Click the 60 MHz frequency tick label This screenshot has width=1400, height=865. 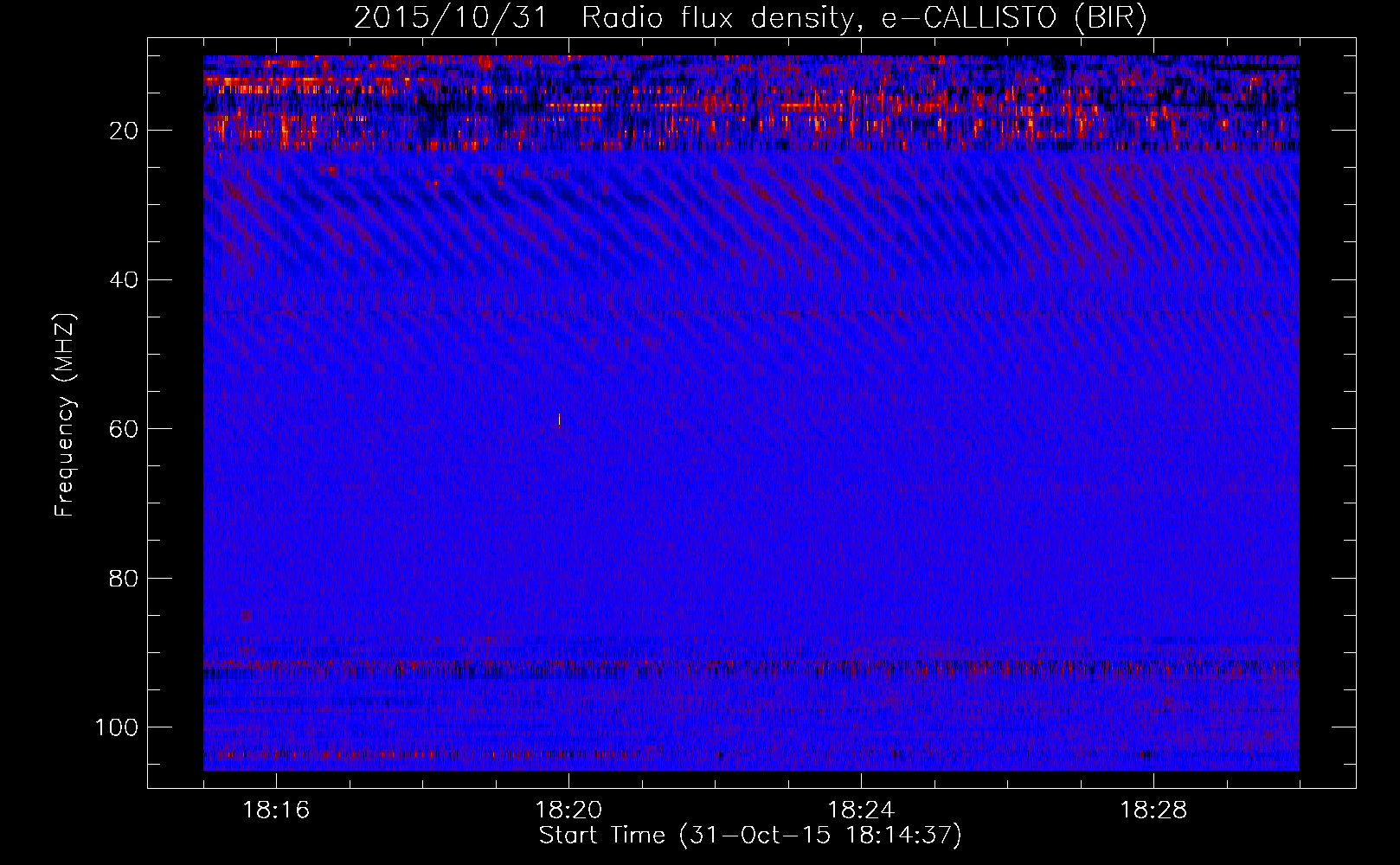(x=124, y=429)
